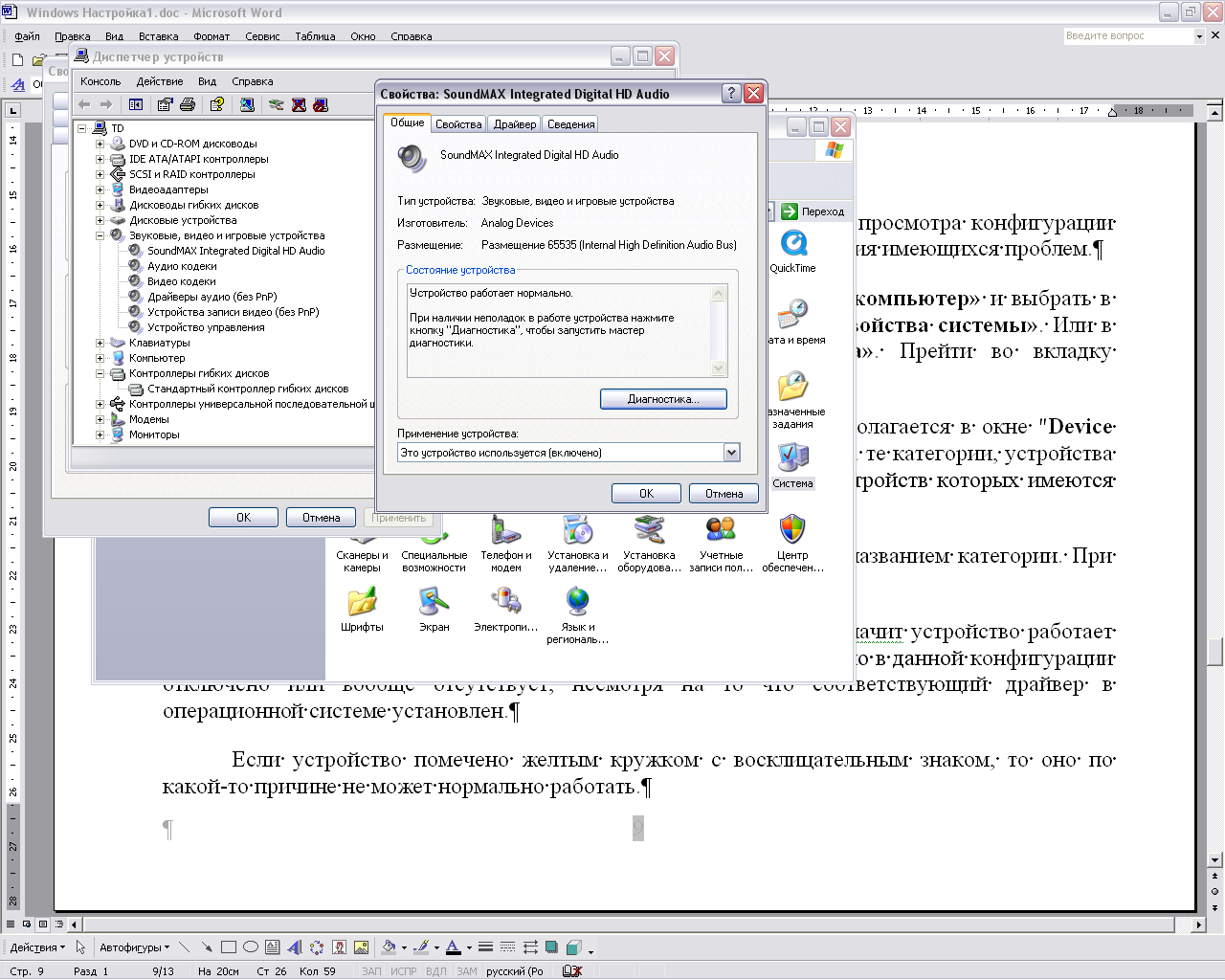Open the Система icon in Control Panel
The image size is (1225, 980).
[x=792, y=467]
